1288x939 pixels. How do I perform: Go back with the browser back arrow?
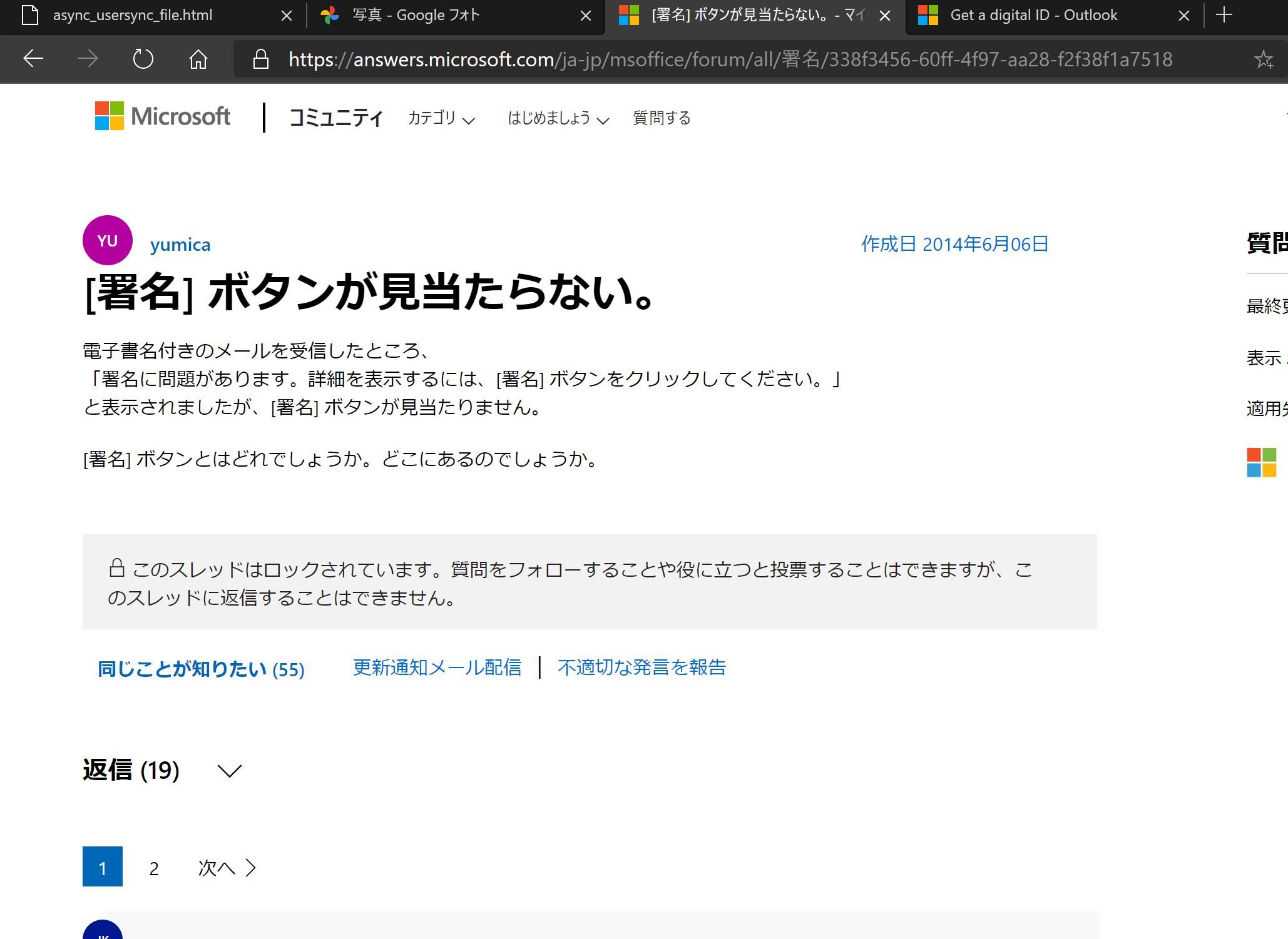(33, 59)
